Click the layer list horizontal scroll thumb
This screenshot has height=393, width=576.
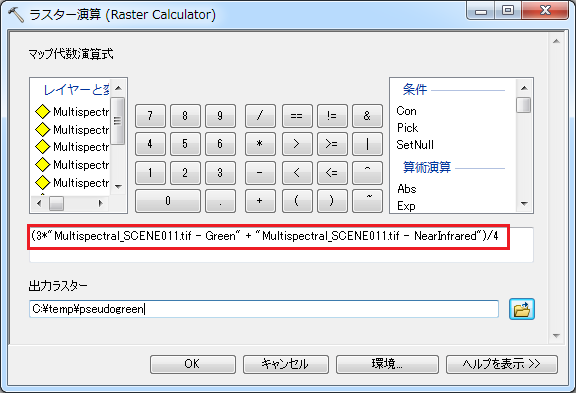[56, 203]
